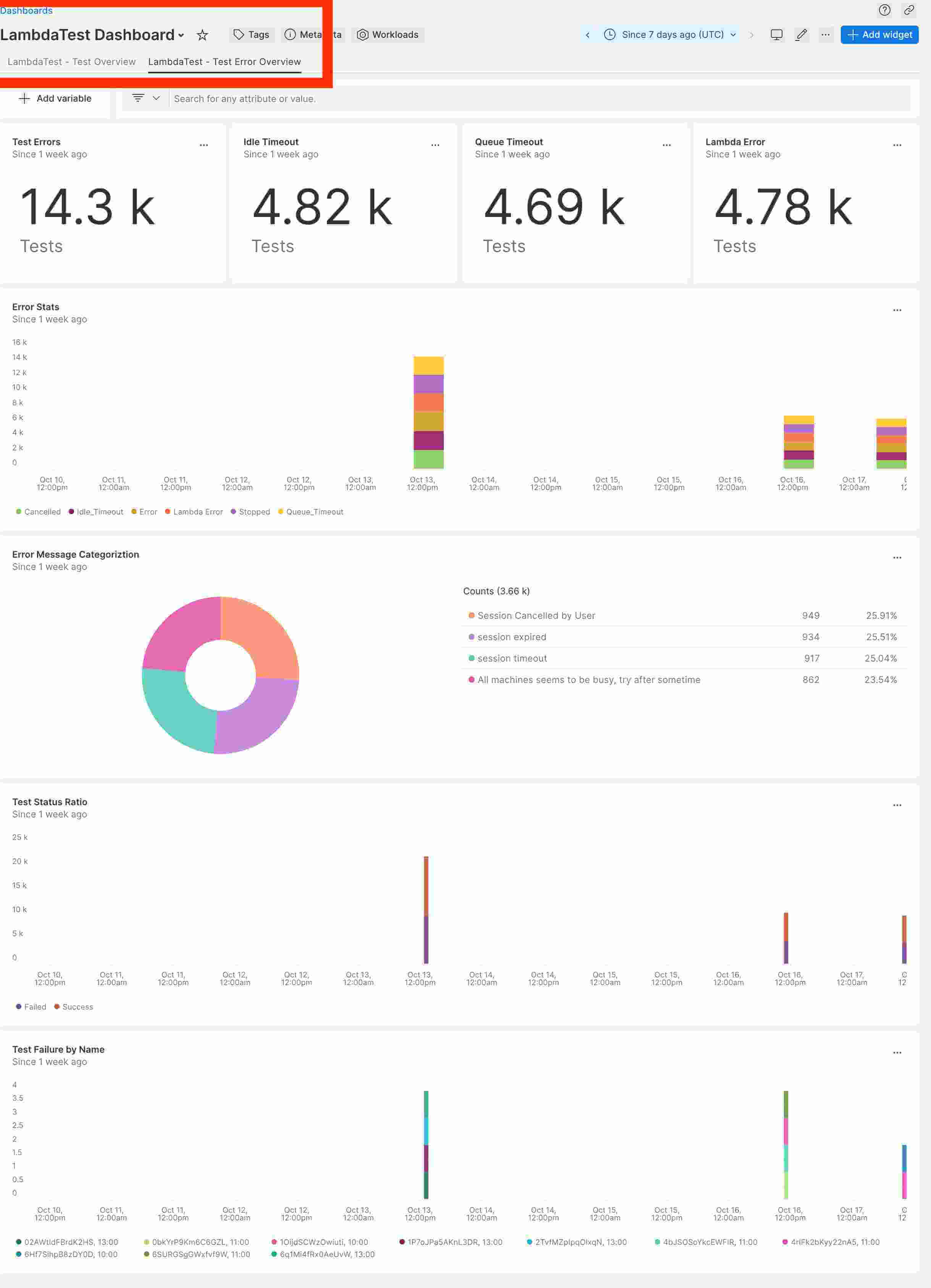Toggle 1P7oJPa5AKnL3DR legend entry
Viewport: 931px width, 1288px height.
click(451, 1242)
